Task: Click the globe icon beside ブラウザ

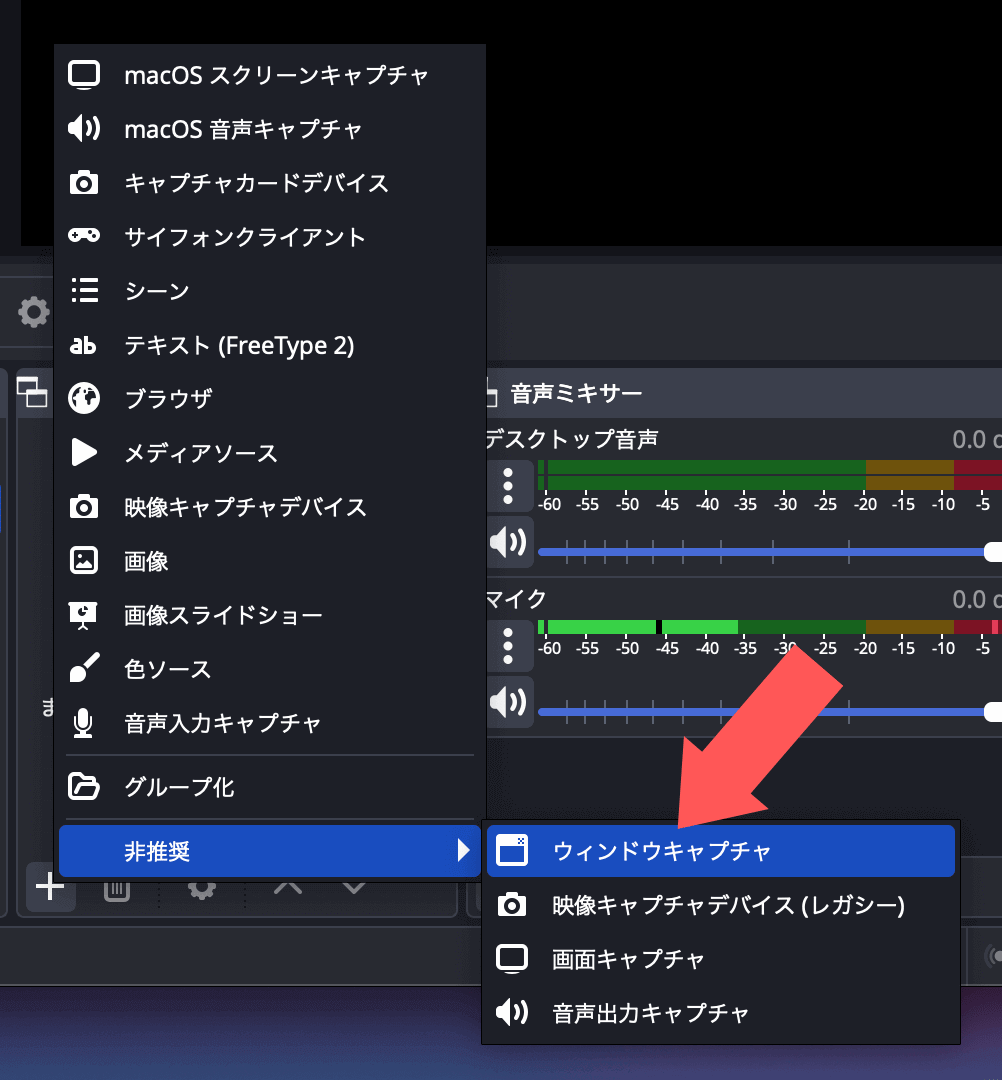Action: pos(84,399)
